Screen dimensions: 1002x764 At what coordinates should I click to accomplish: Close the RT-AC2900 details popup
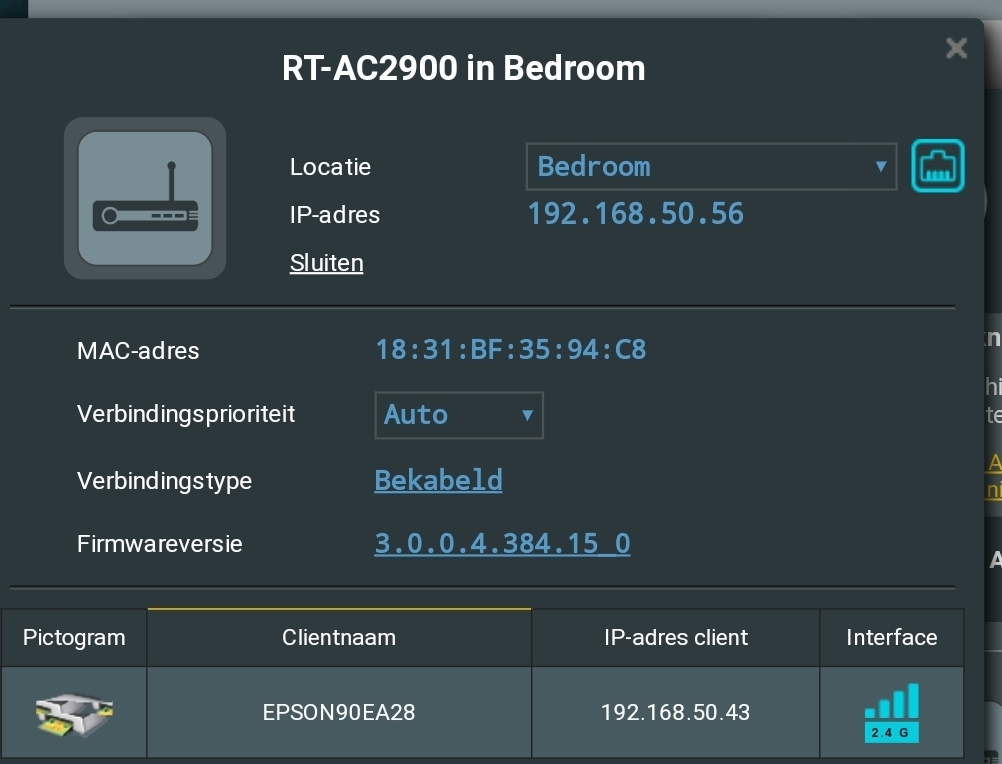[956, 48]
